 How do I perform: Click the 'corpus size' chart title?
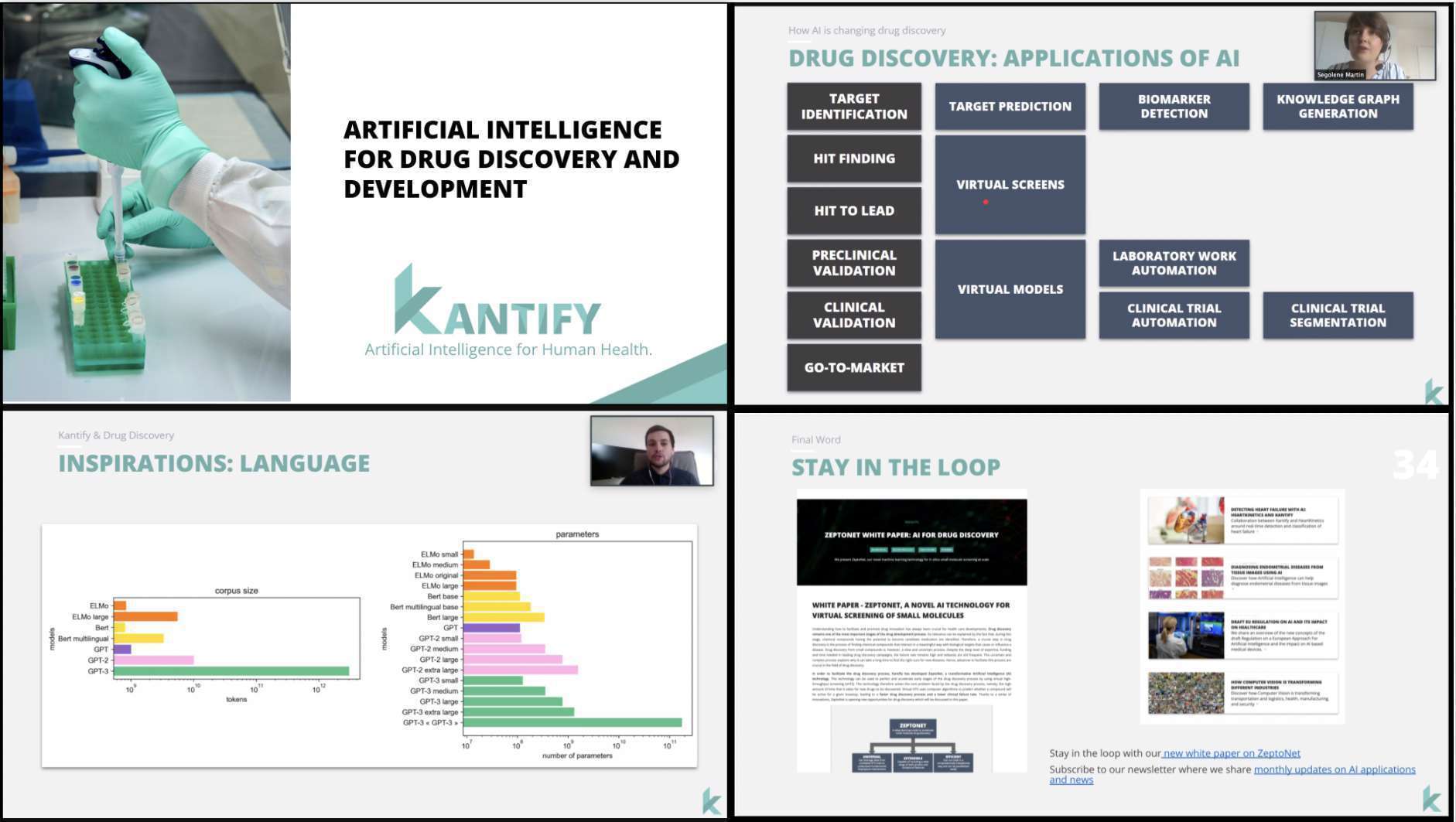237,591
